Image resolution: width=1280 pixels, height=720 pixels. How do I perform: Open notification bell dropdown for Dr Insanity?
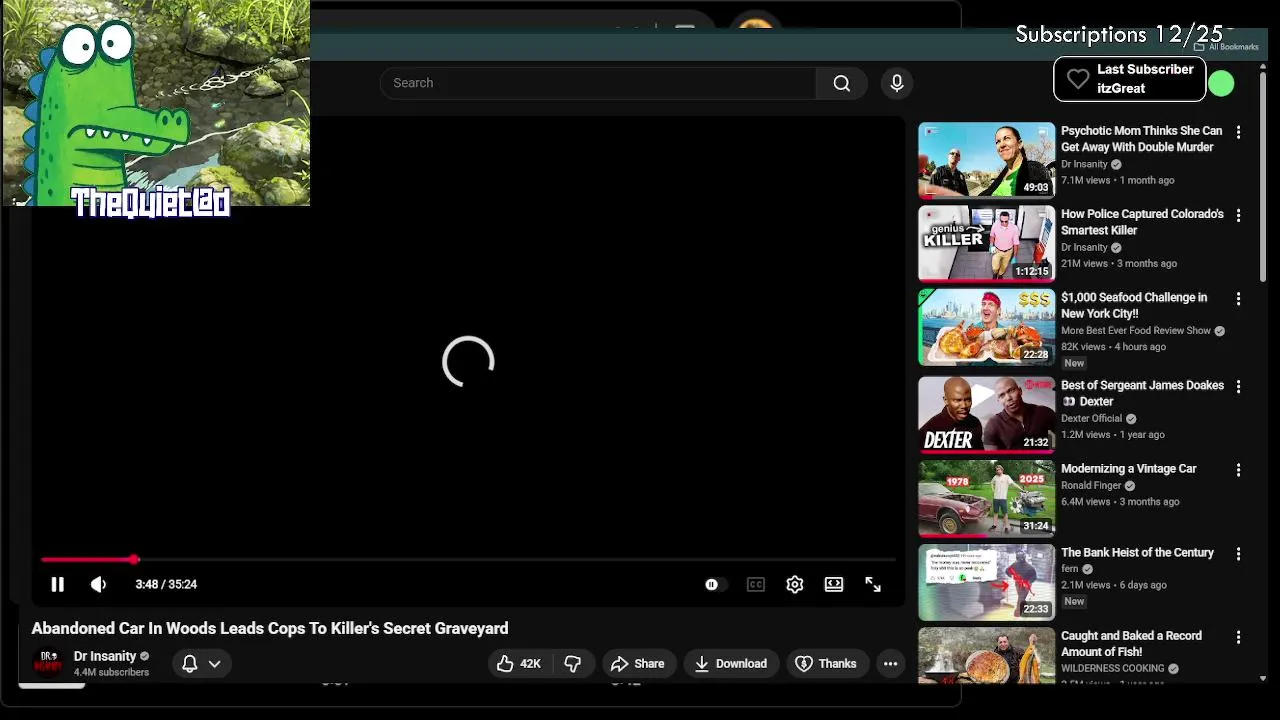pos(201,663)
